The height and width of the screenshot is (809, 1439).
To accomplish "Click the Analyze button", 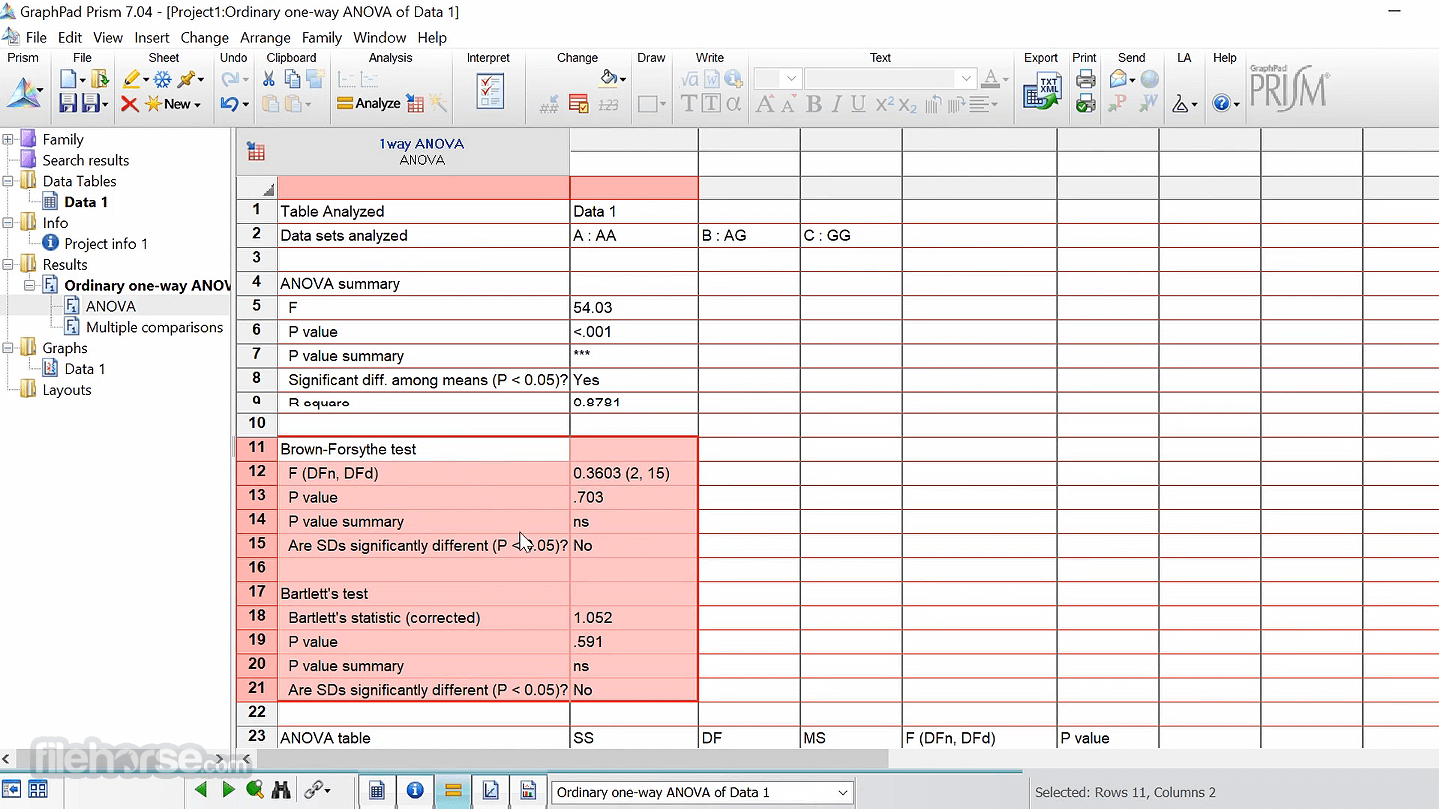I will pyautogui.click(x=369, y=103).
